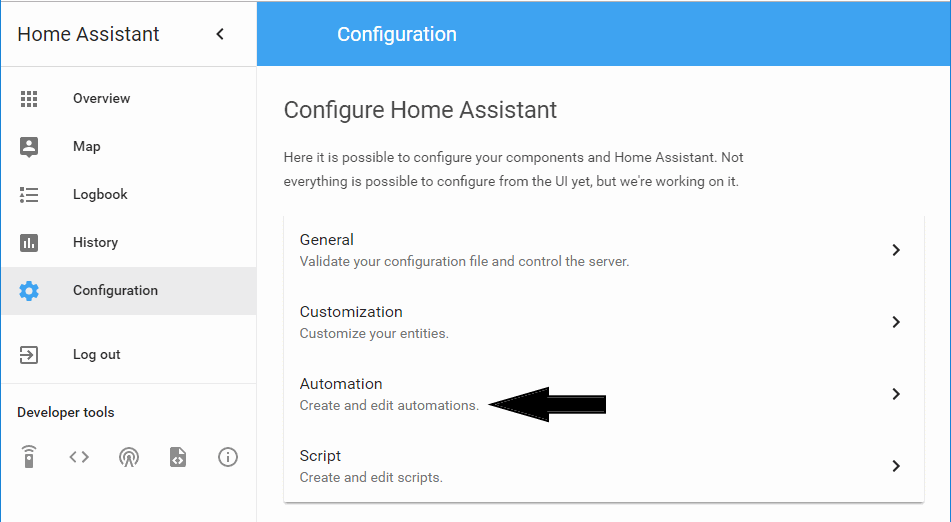
Task: Click the blue Configuration gear icon
Action: [x=29, y=290]
